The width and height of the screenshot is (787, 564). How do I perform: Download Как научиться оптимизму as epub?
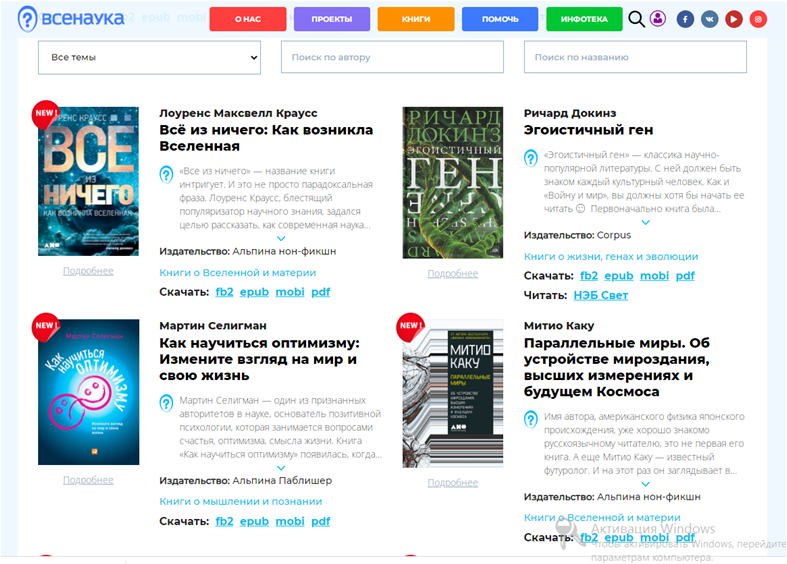point(254,521)
